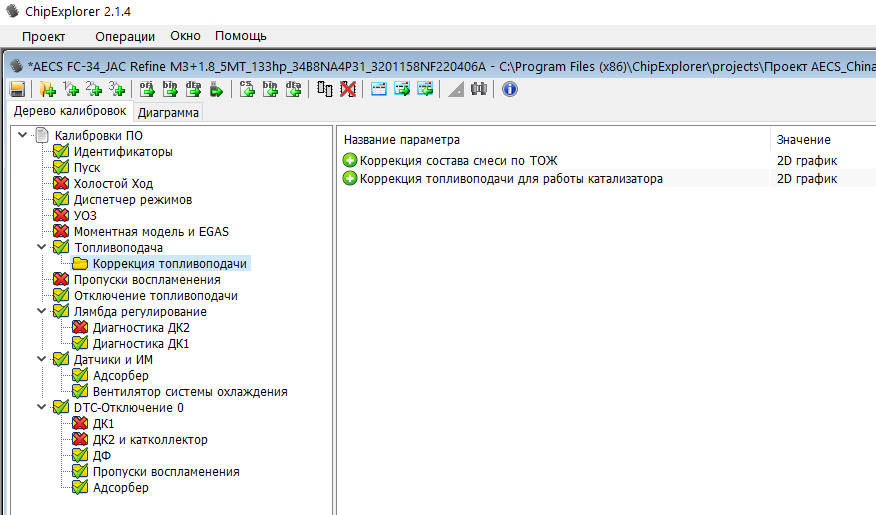Image resolution: width=876 pixels, height=515 pixels.
Task: Toggle the check mark on 'Идентификаторы'
Action: coord(61,152)
